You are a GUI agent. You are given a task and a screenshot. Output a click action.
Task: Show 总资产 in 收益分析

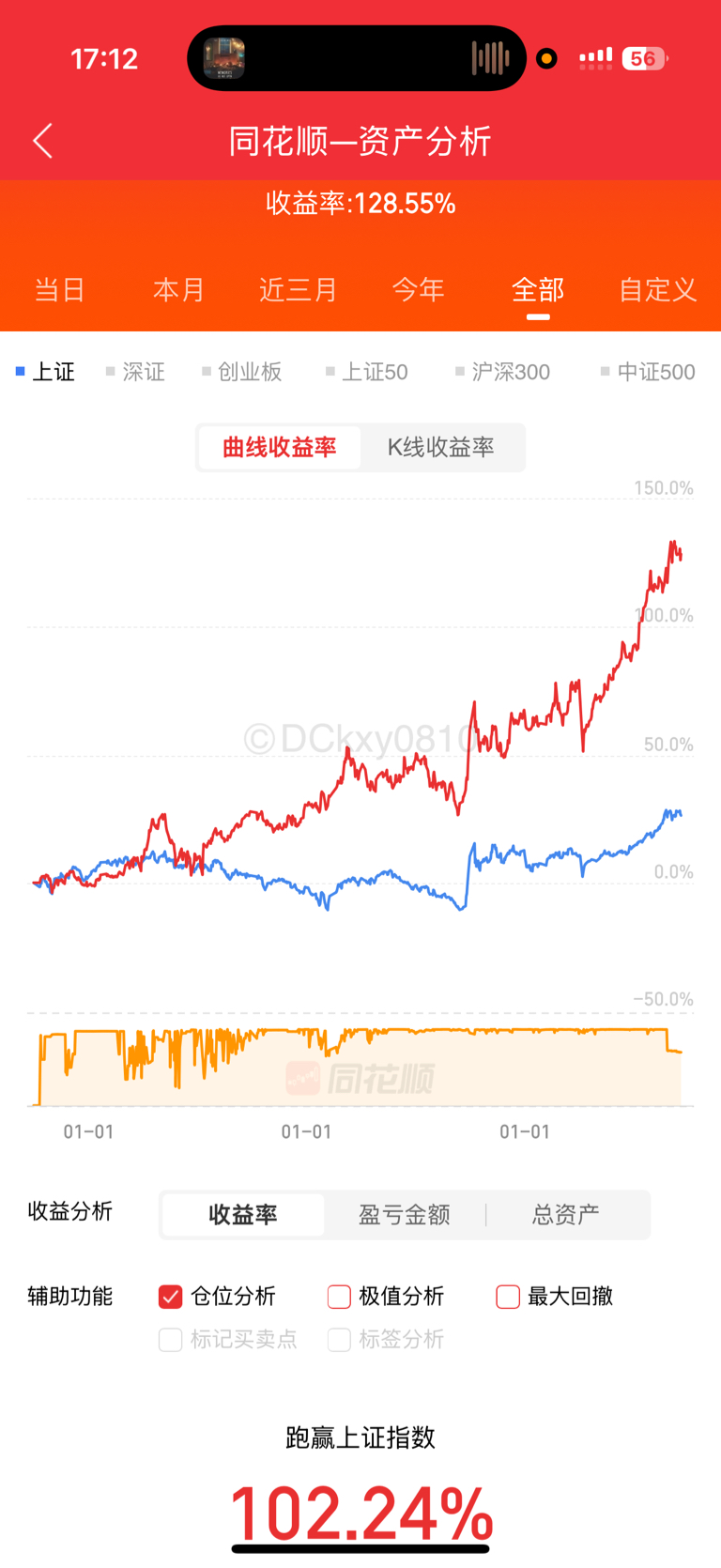566,1214
